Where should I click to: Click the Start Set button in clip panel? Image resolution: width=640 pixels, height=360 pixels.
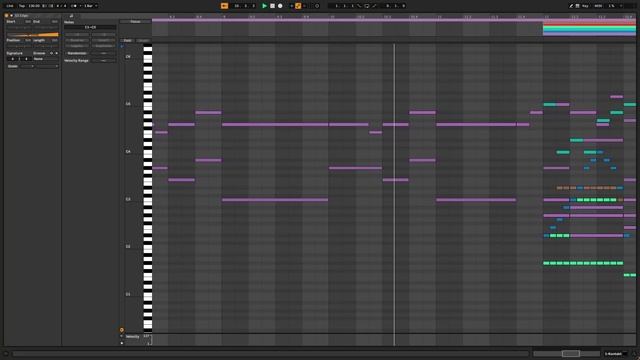[x=28, y=21]
